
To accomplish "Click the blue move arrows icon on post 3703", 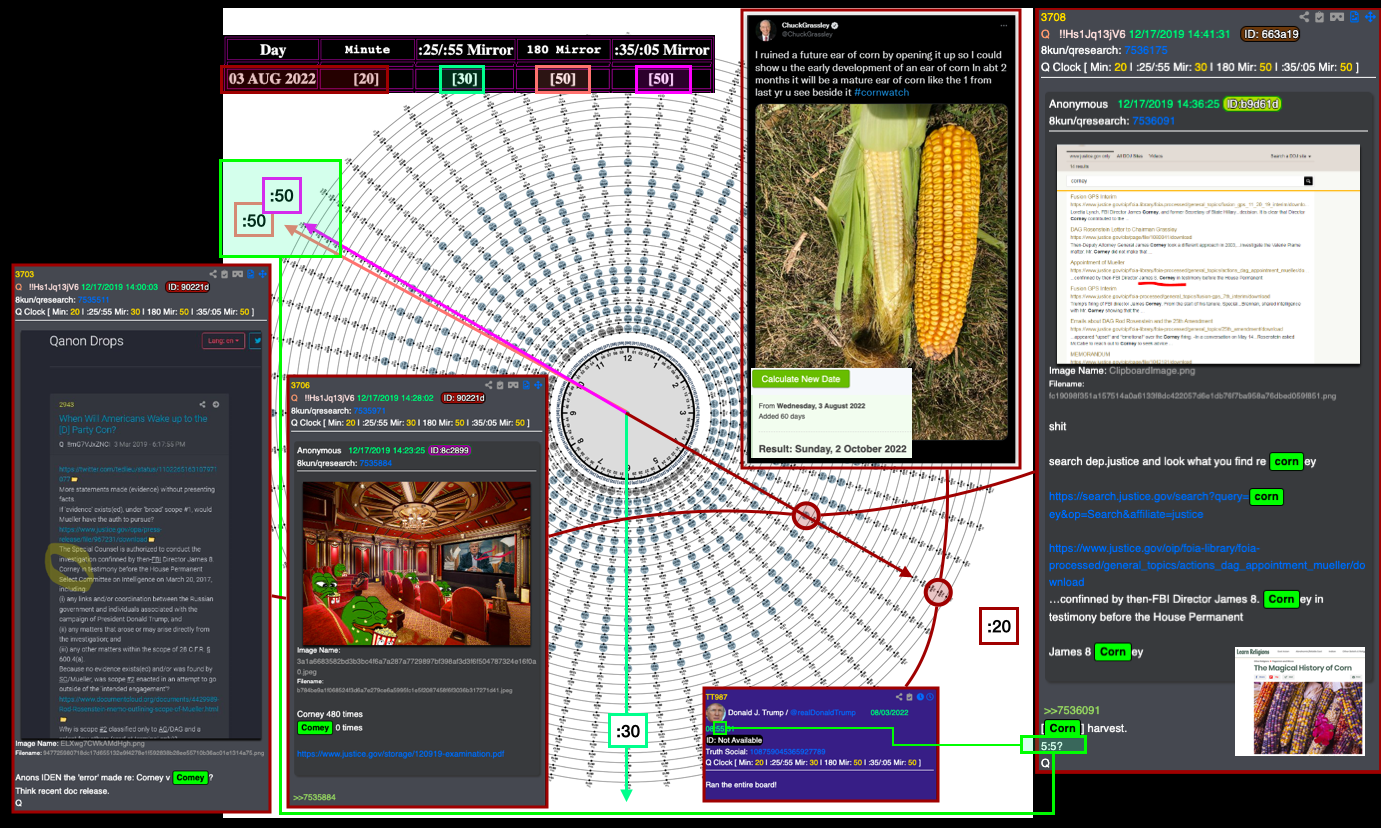I will tap(262, 274).
